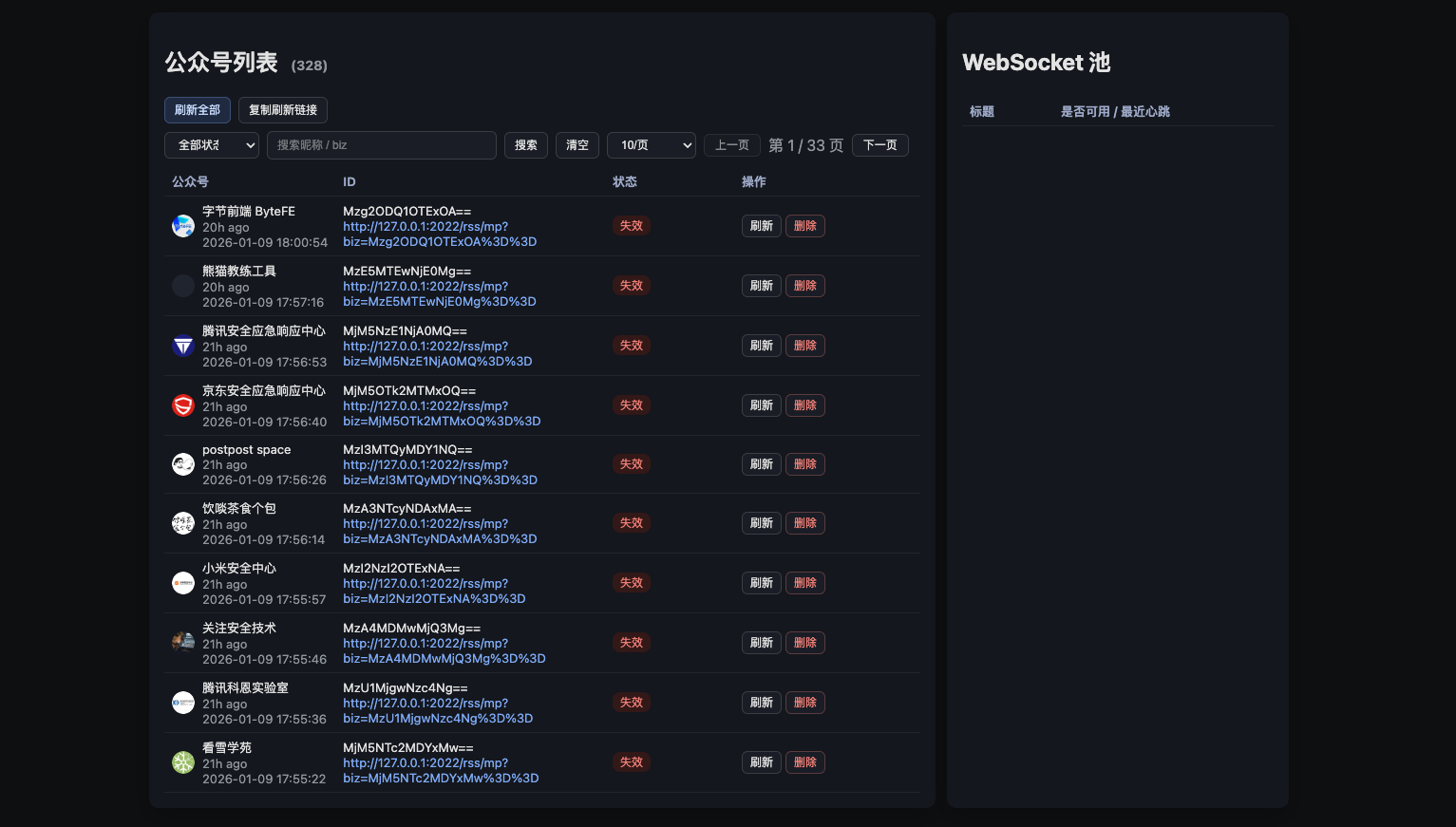Click the 饮啖茶食个包 avatar icon
This screenshot has width=1456, height=827.
pos(183,523)
